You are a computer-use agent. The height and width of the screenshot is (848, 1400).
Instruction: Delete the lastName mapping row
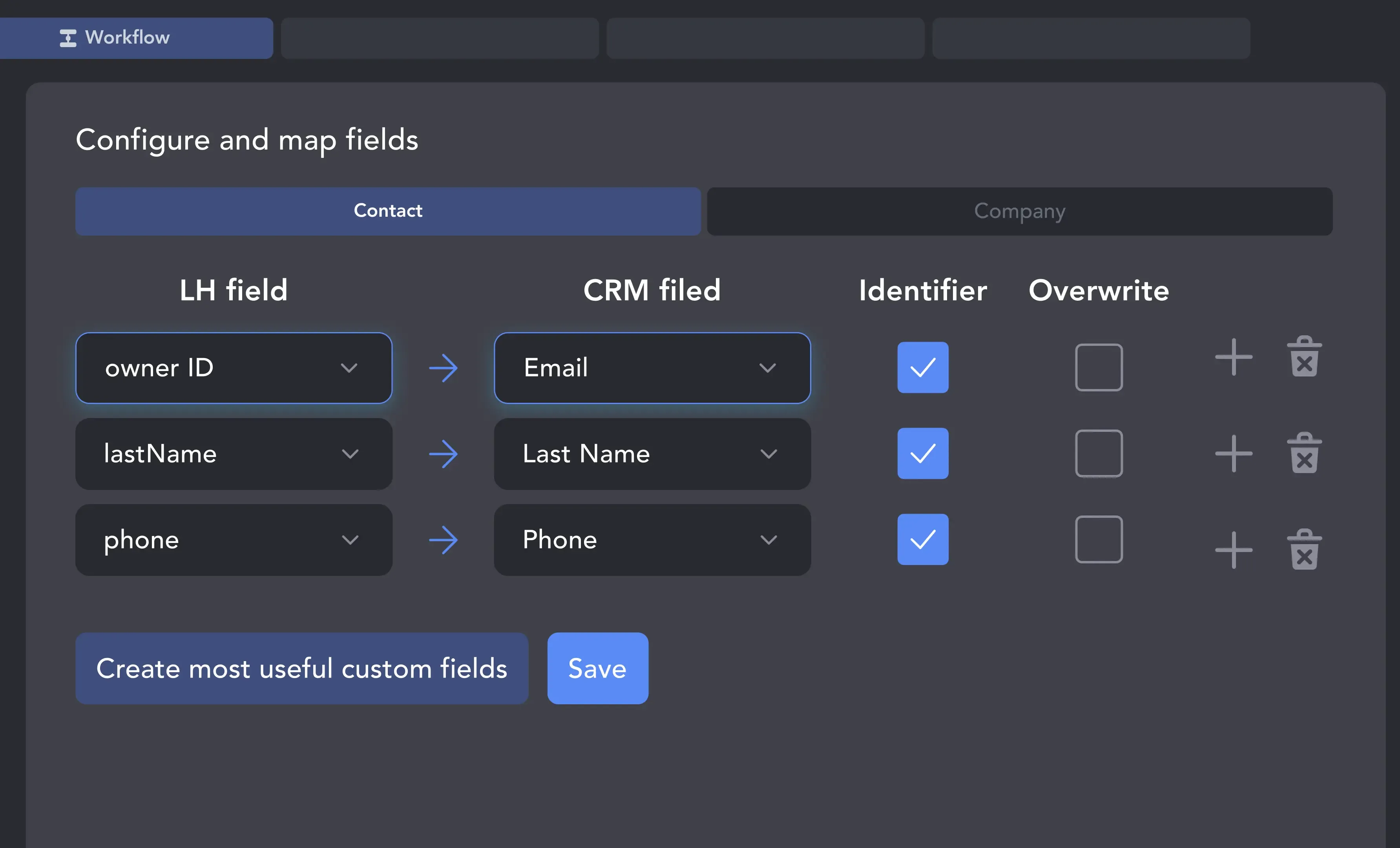(1305, 453)
